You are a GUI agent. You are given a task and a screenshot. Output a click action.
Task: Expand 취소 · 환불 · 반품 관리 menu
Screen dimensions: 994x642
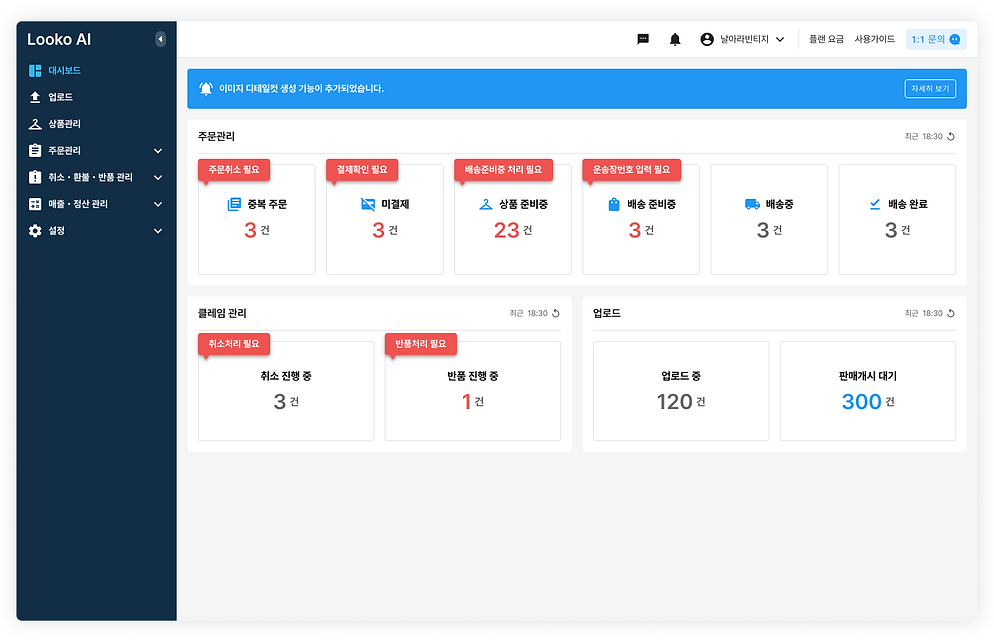[x=158, y=178]
